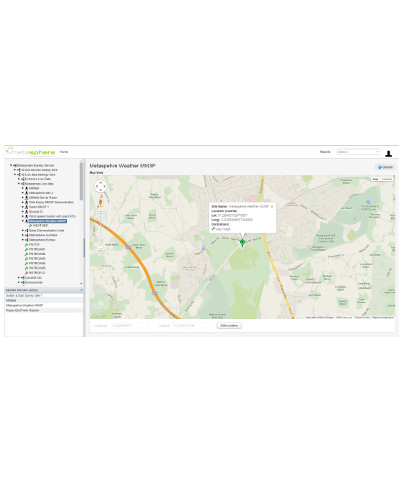This screenshot has height=482, width=399.
Task: Click the red flagged outstation icon in tree
Action: coord(27,273)
